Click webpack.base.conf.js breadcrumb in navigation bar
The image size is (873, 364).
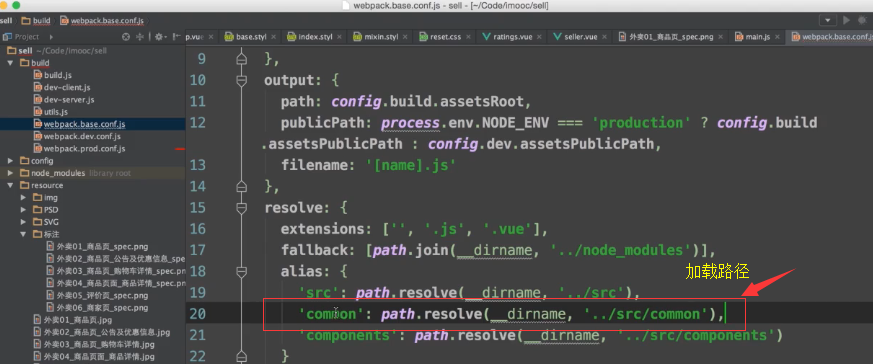[x=102, y=21]
